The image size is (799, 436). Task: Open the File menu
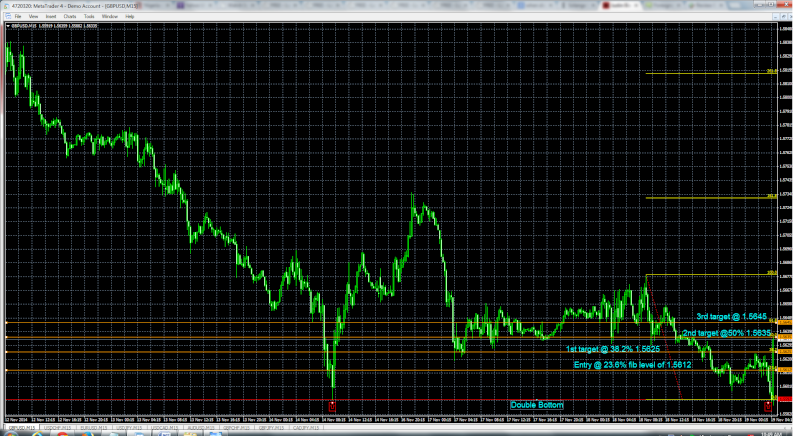pyautogui.click(x=17, y=17)
